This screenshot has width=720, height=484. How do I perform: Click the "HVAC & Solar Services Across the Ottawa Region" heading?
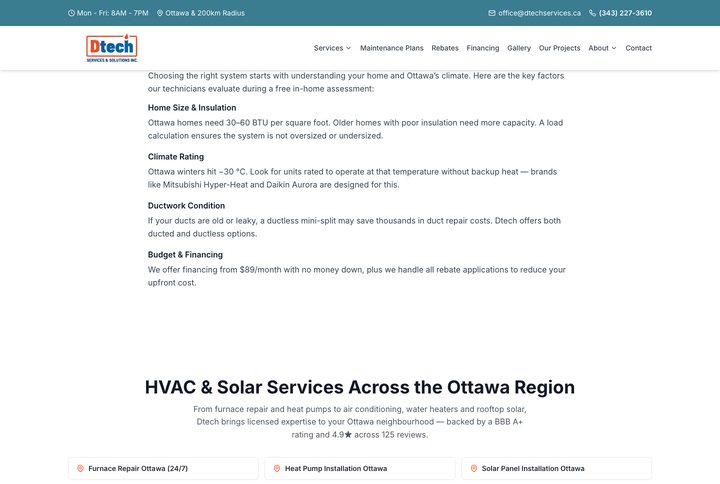pos(360,387)
